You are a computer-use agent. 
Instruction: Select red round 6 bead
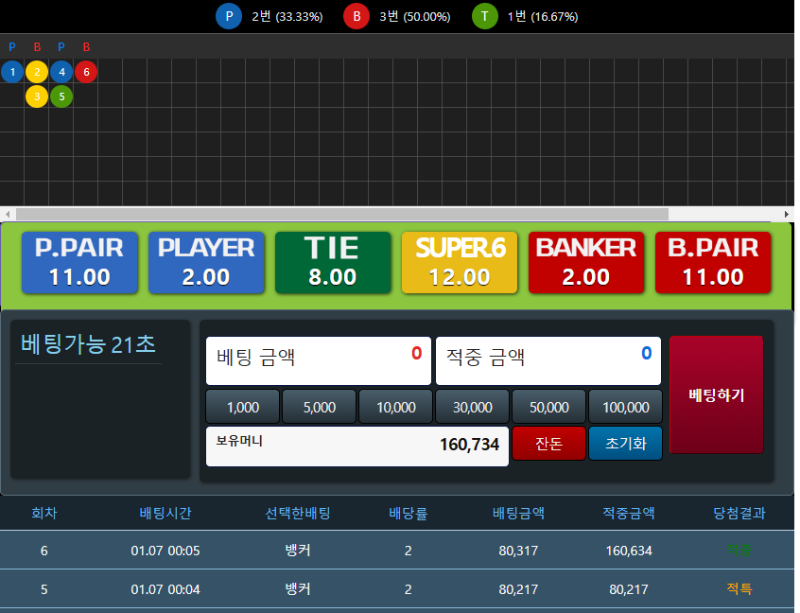tap(86, 72)
